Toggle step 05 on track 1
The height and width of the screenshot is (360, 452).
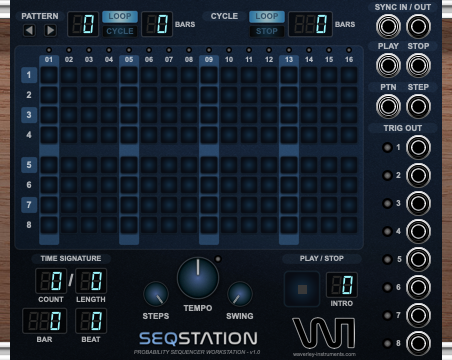pyautogui.click(x=129, y=75)
